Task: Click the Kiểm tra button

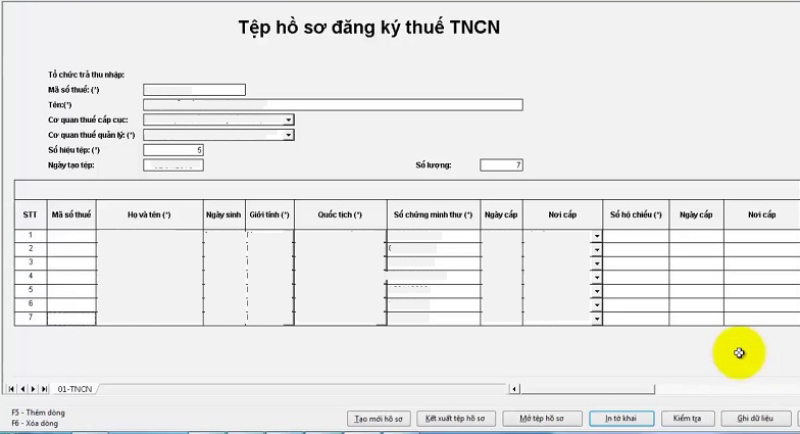Action: (687, 419)
